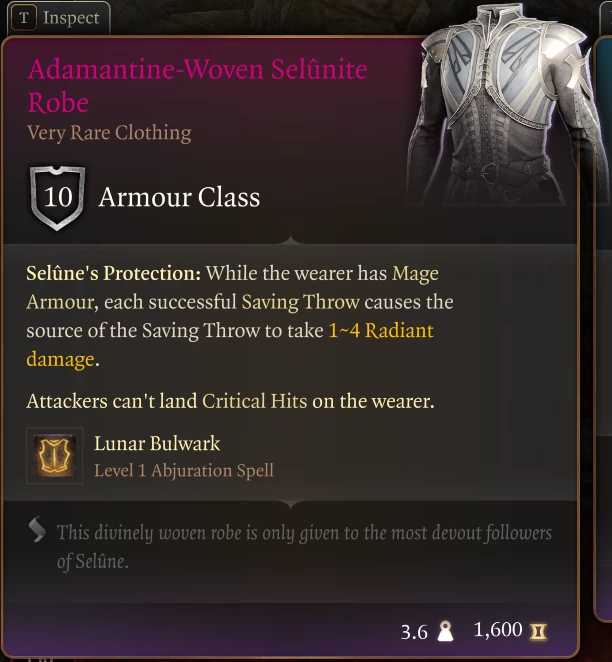Click the weight icon beside 3.6
This screenshot has height=662, width=612.
coord(445,632)
